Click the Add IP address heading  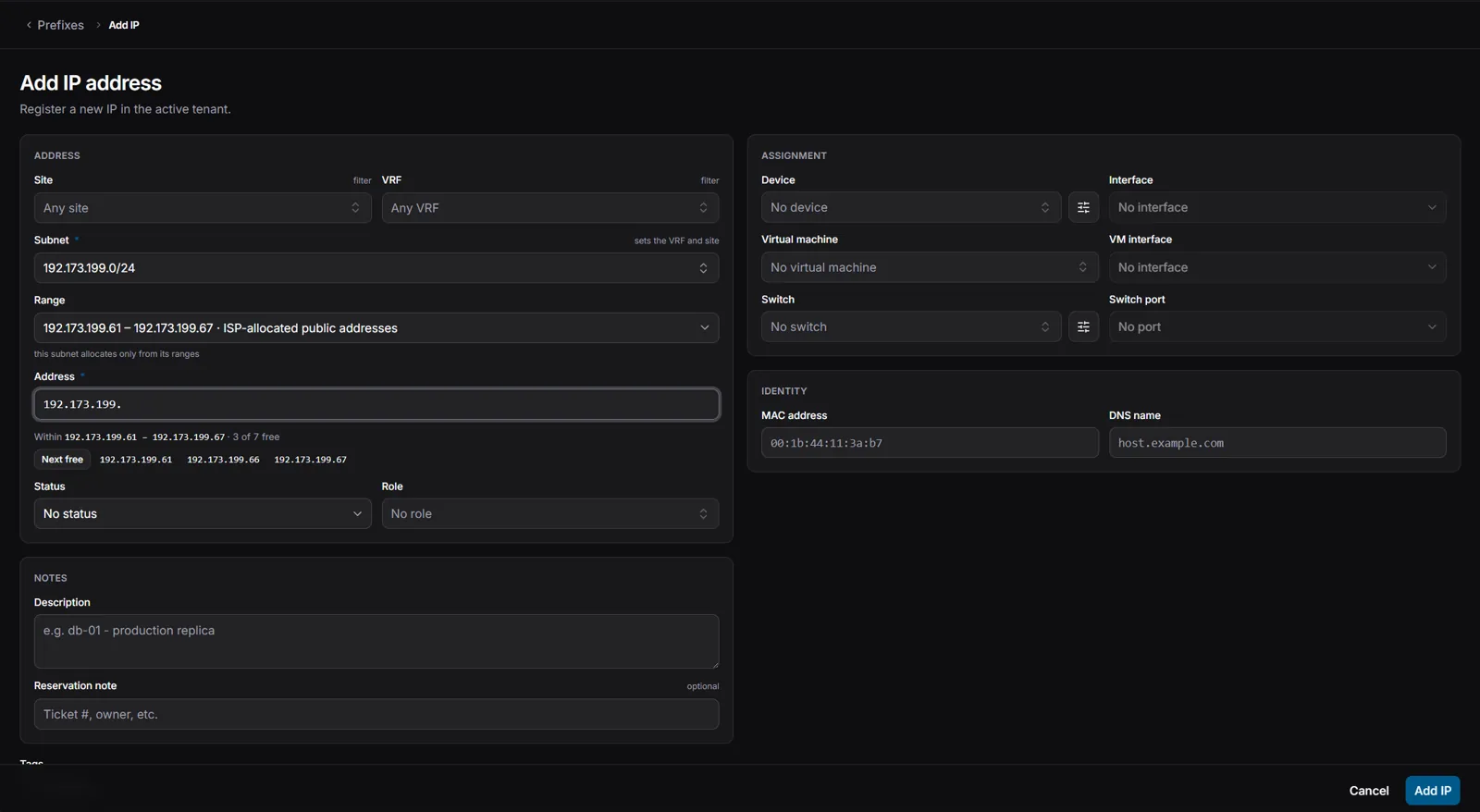tap(91, 83)
